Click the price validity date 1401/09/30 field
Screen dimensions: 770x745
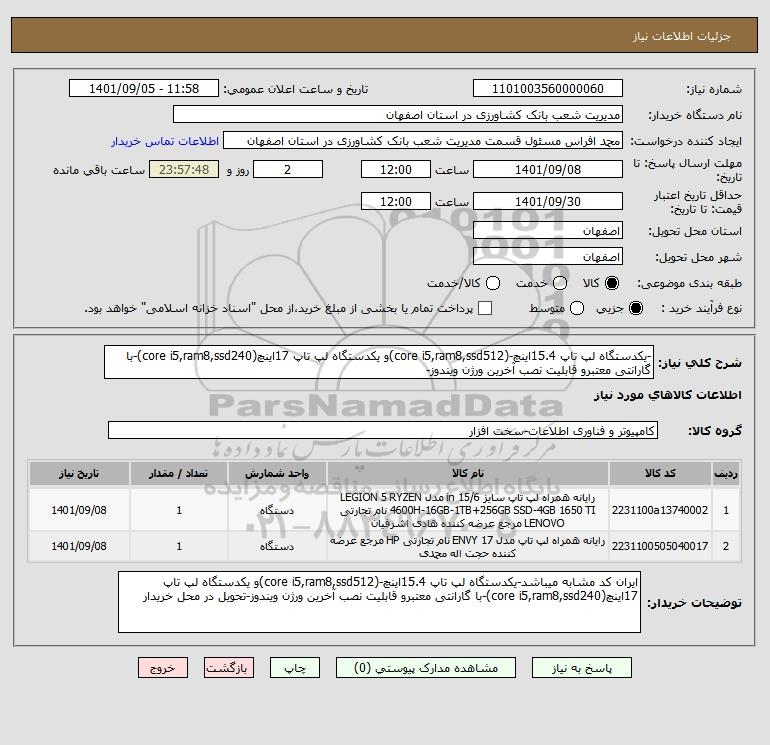pos(548,202)
